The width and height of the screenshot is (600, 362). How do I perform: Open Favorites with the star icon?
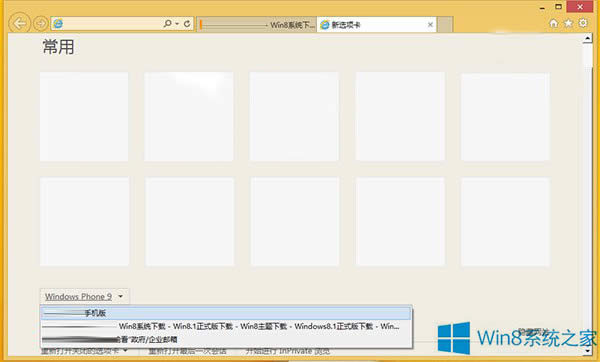[568, 23]
